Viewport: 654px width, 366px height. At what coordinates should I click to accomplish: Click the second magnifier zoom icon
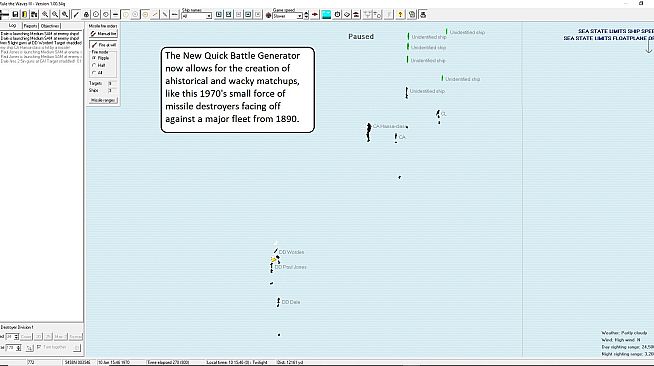[55, 15]
